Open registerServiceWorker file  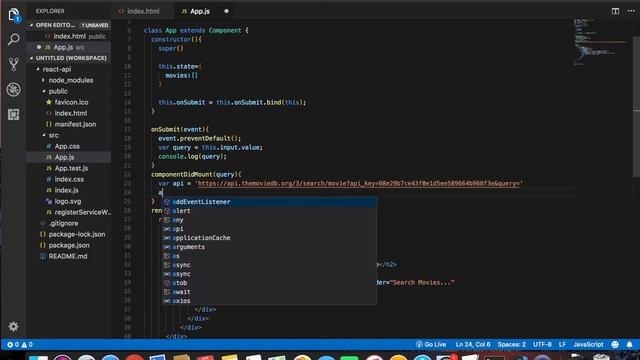pyautogui.click(x=69, y=212)
